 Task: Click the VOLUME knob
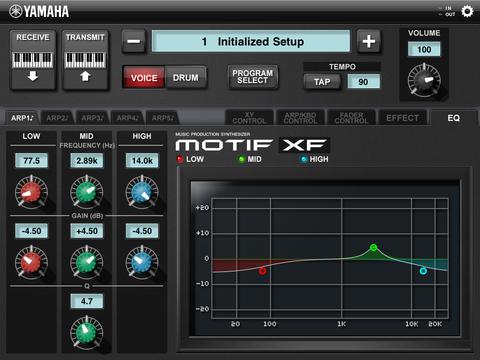click(424, 80)
